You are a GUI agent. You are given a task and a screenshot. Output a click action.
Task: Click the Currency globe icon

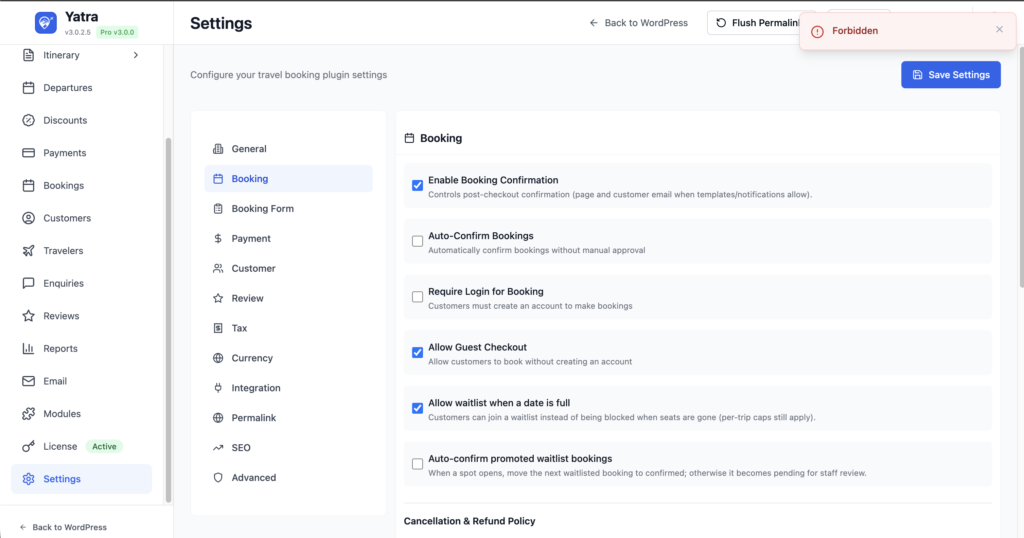[x=218, y=358]
